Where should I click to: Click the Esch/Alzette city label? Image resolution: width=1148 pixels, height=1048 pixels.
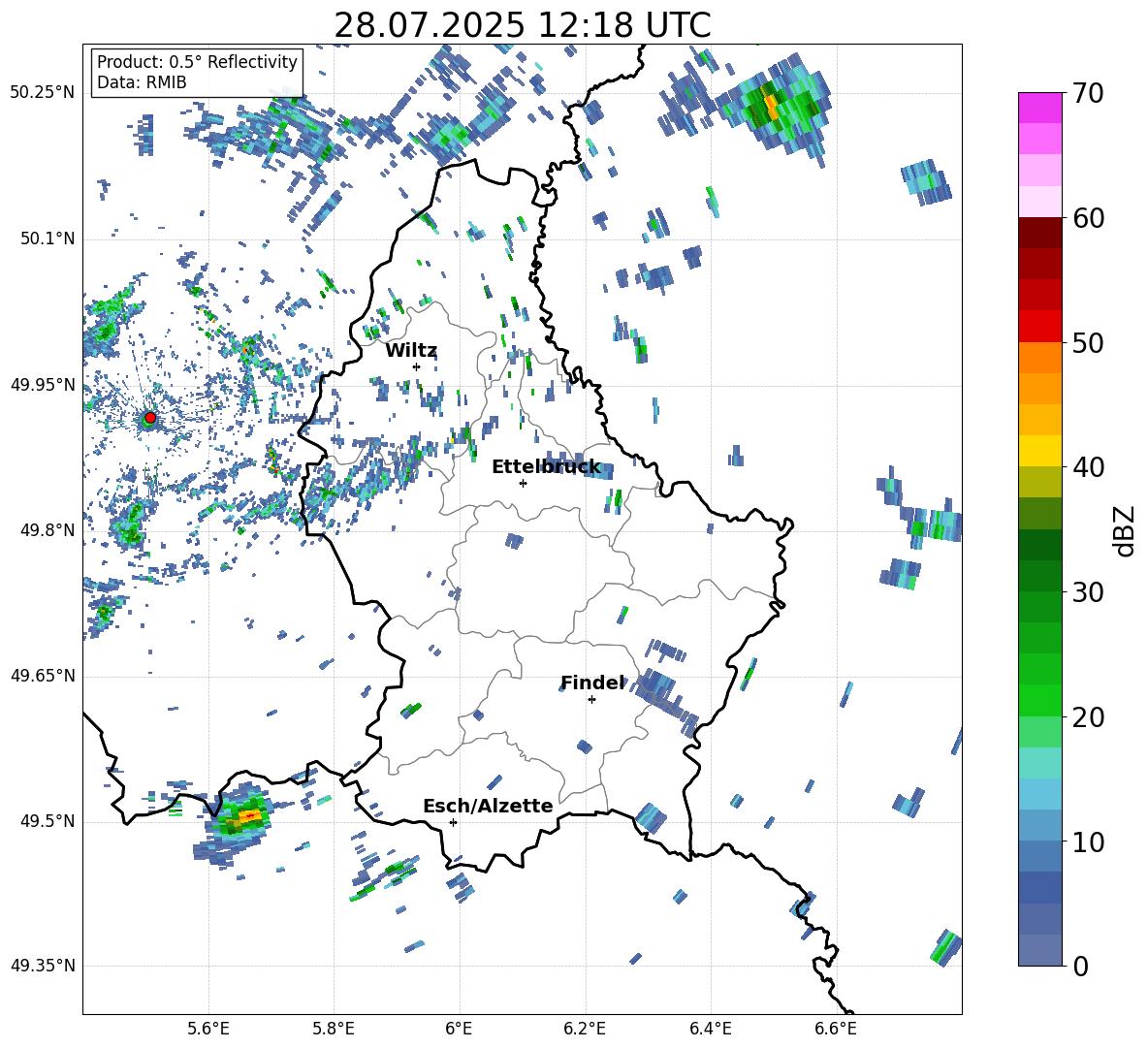488,806
